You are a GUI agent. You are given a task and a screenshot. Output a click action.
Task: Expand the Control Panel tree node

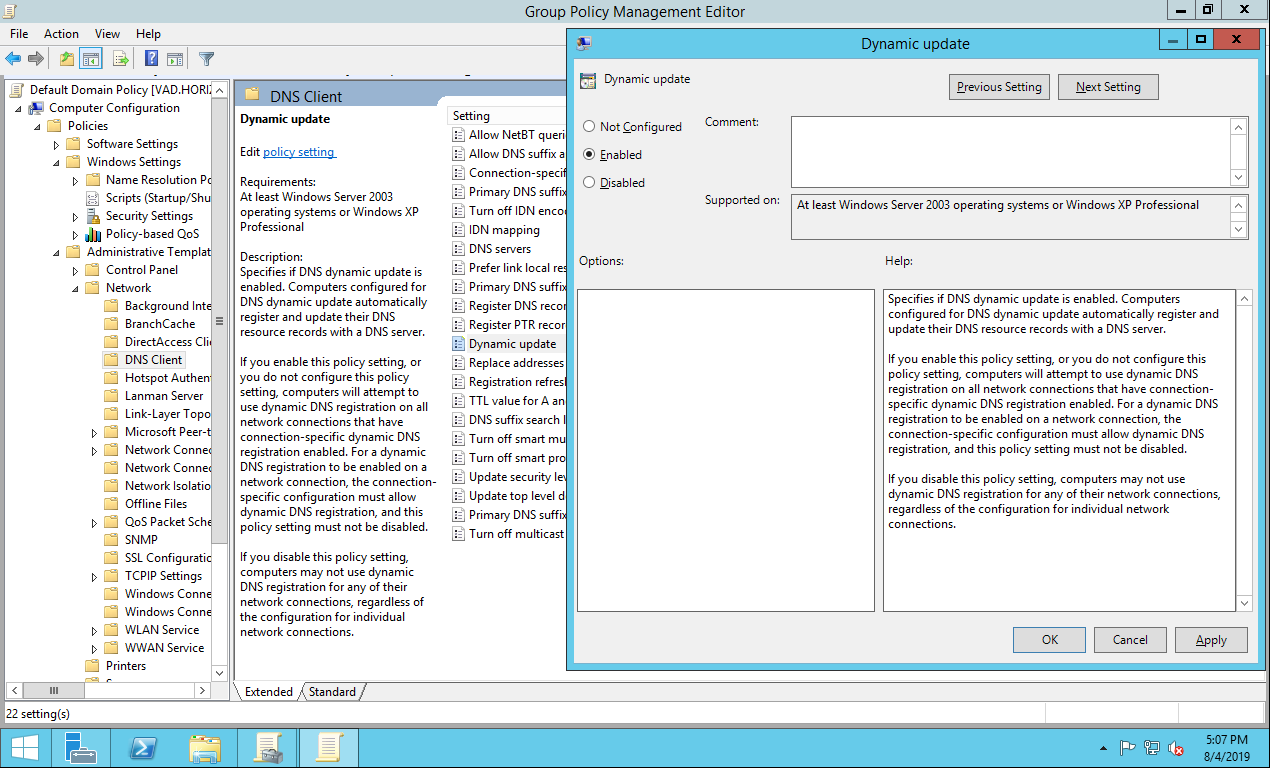click(x=75, y=270)
